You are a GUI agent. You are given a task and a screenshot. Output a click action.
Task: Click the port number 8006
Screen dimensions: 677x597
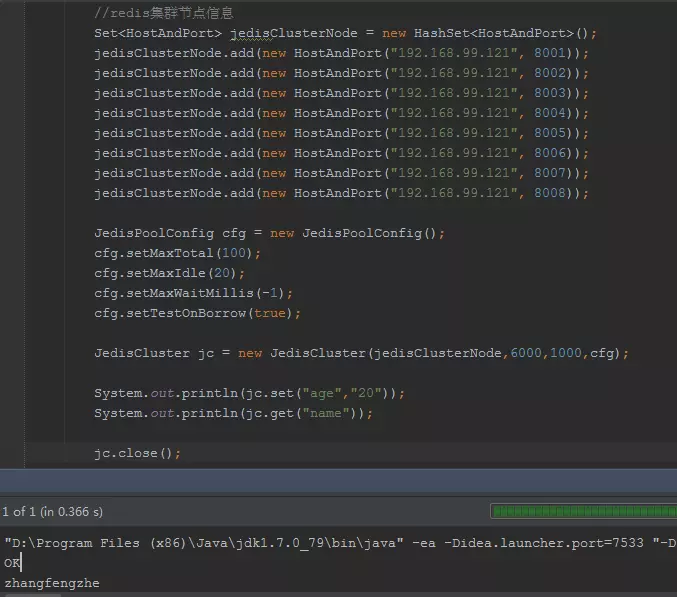point(550,153)
